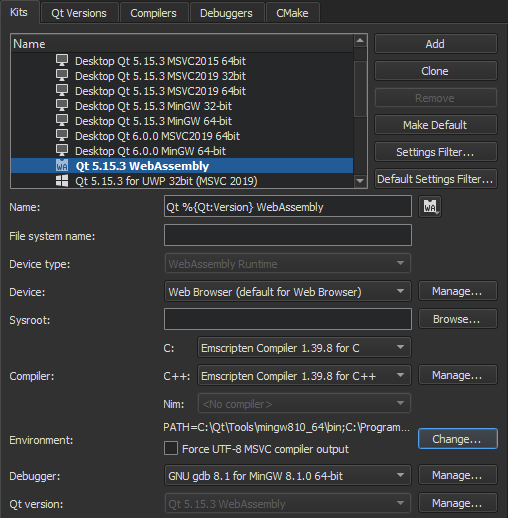Switch to the Debuggers tab
508x518 pixels.
tap(226, 13)
